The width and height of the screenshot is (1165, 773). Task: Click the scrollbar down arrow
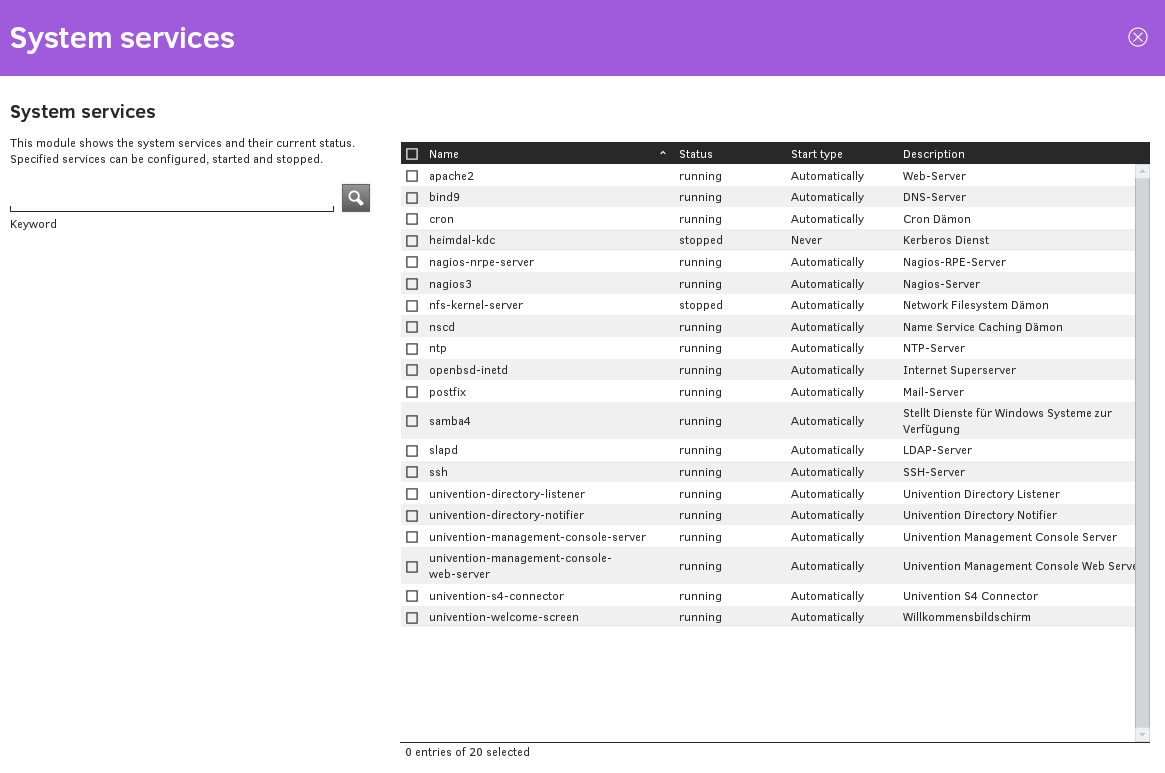tap(1142, 735)
